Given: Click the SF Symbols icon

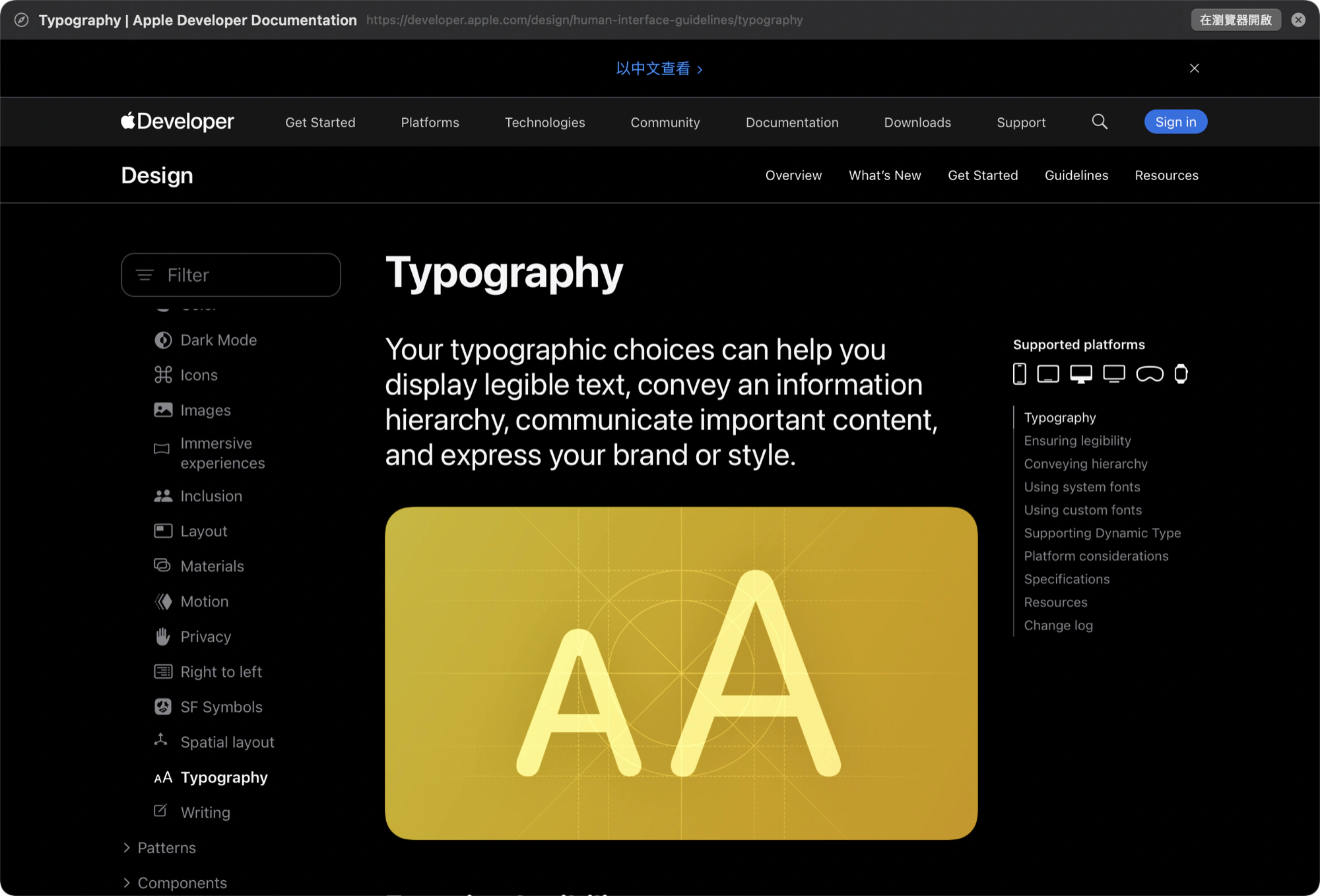Looking at the screenshot, I should (x=163, y=707).
